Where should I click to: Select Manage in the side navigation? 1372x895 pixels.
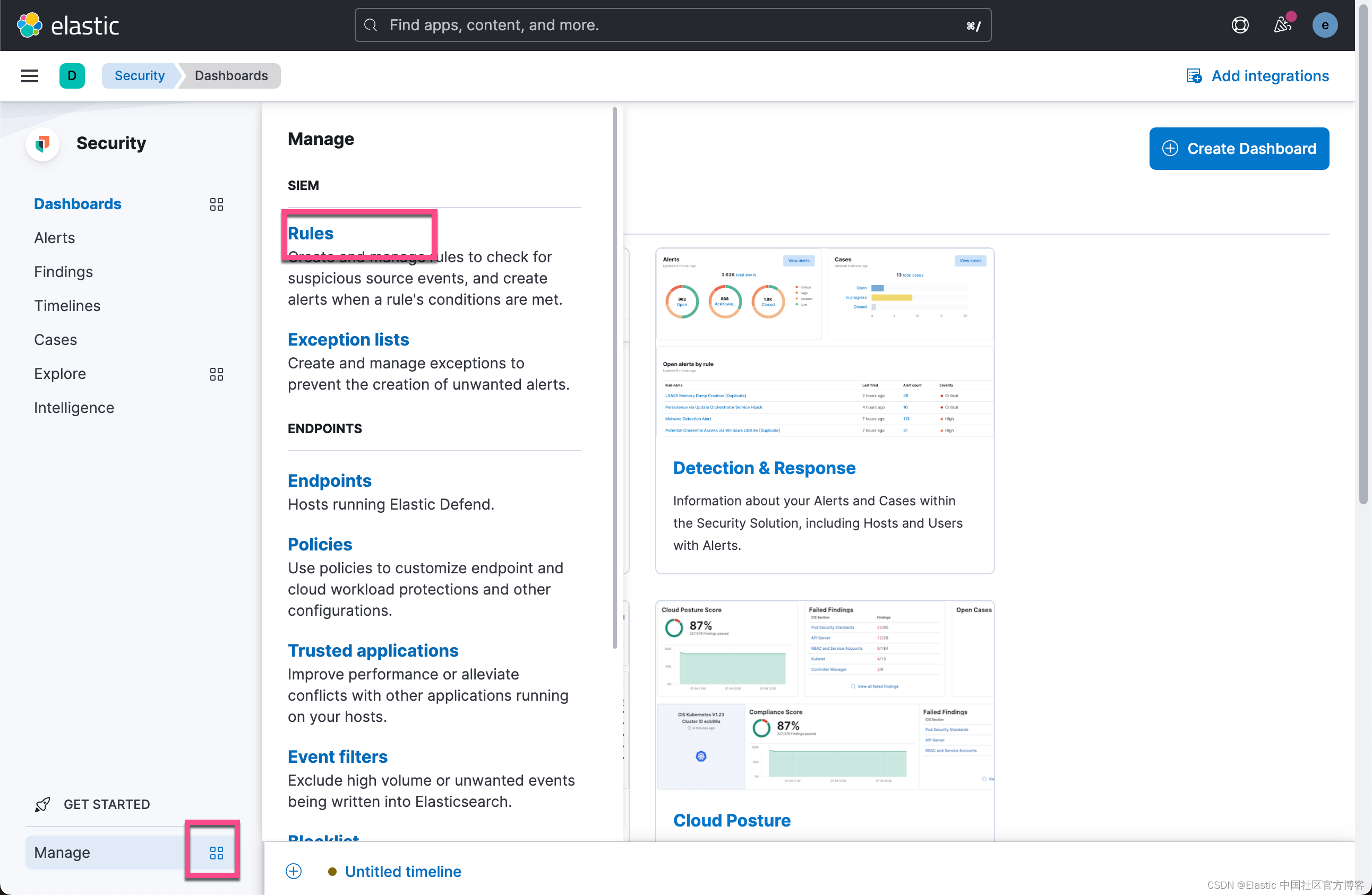point(62,853)
